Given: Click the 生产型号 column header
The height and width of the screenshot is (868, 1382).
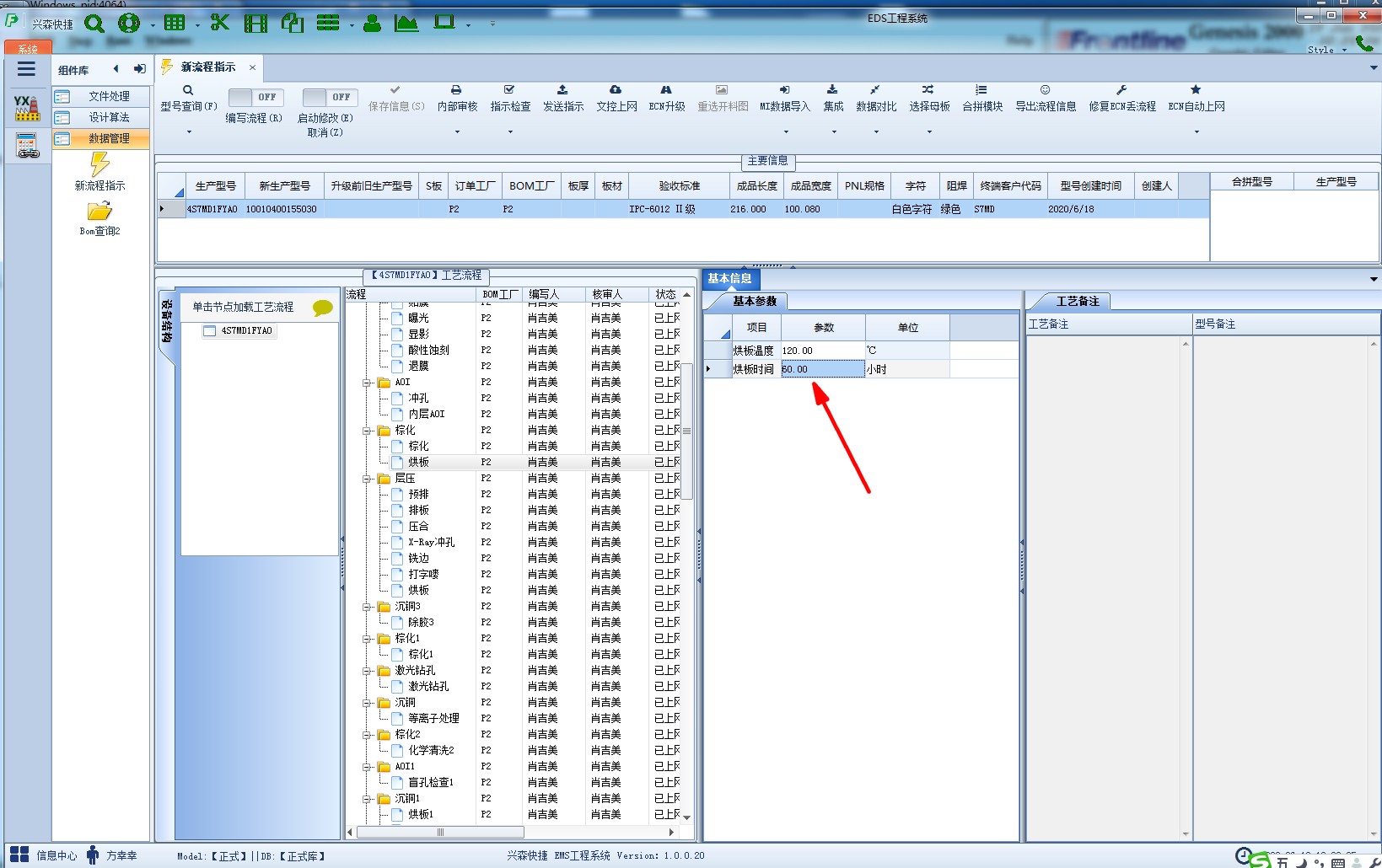Looking at the screenshot, I should (215, 186).
